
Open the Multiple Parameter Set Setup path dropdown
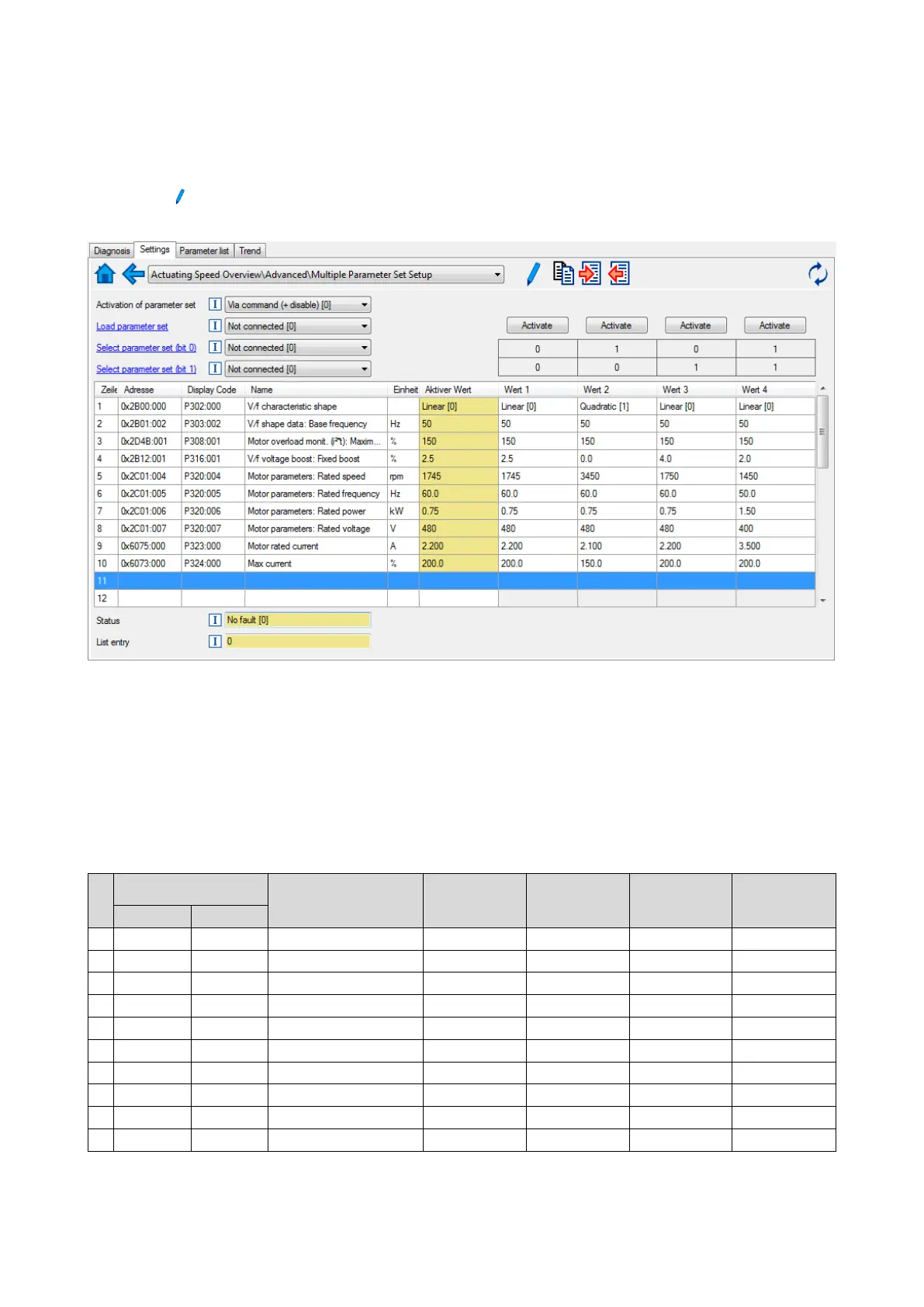[497, 275]
